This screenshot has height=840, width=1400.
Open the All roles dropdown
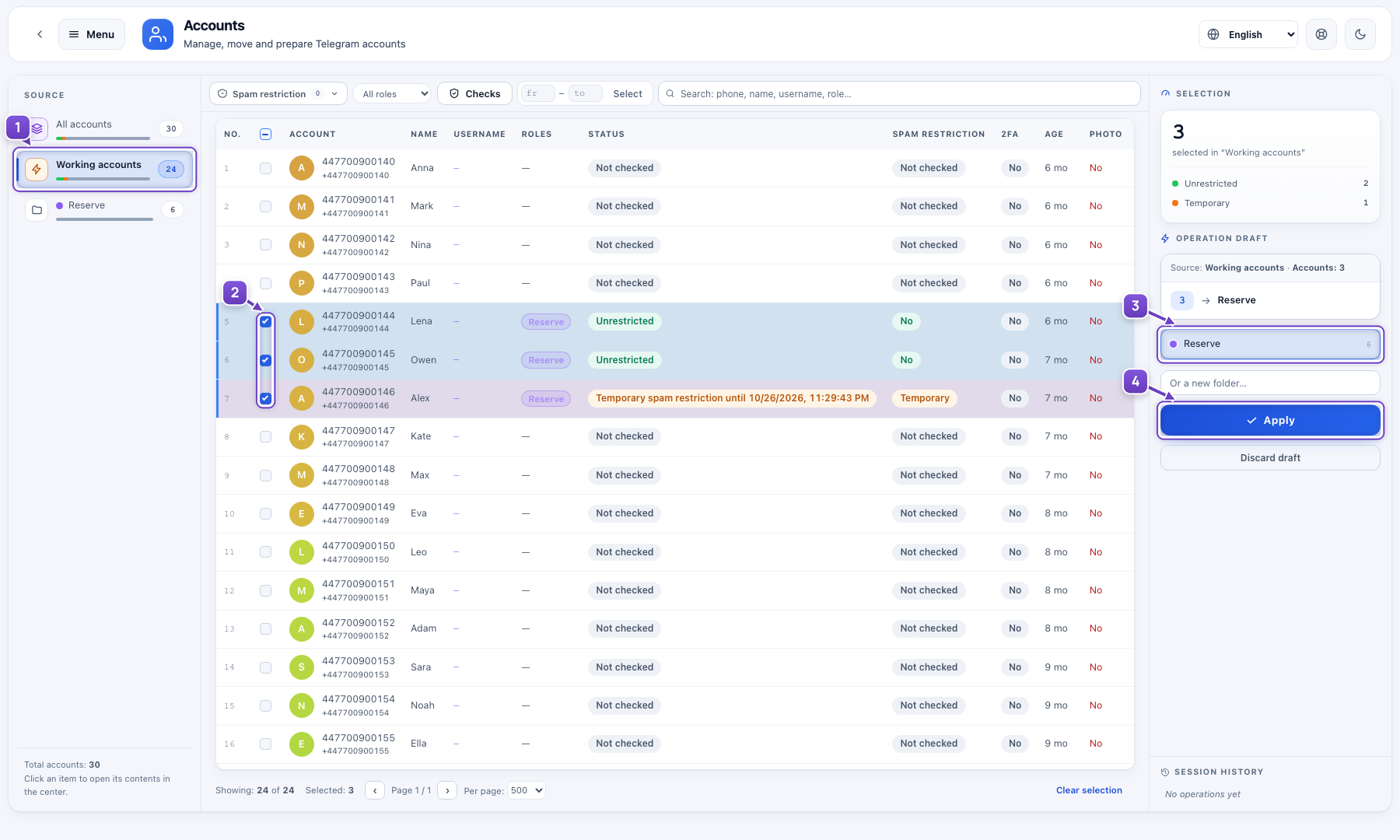pyautogui.click(x=392, y=93)
